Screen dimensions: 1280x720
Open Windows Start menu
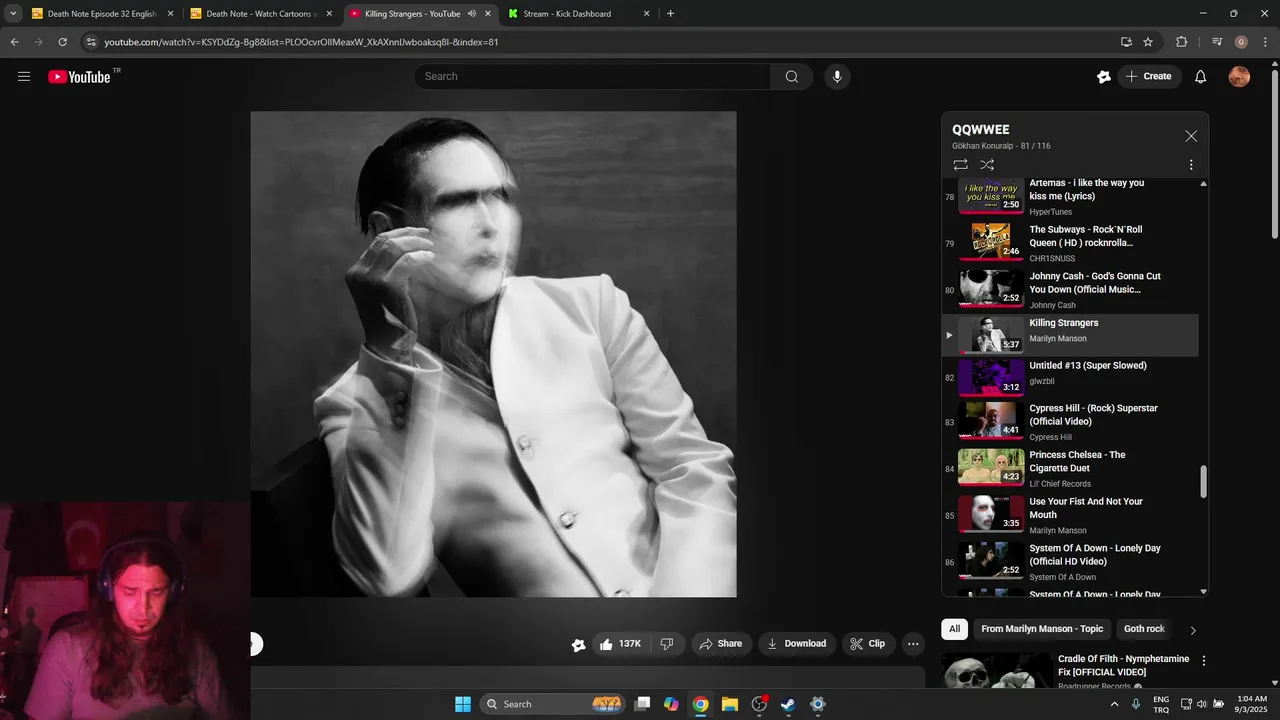[463, 704]
